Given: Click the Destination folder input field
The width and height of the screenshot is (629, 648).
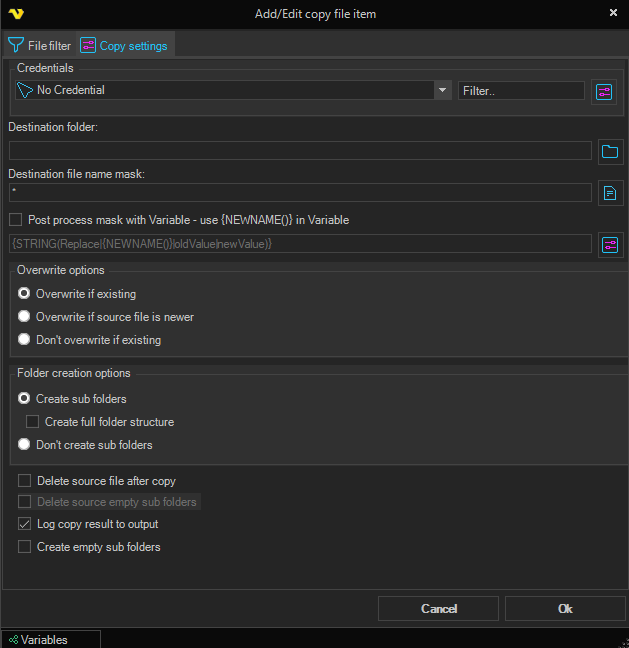Looking at the screenshot, I should 300,151.
